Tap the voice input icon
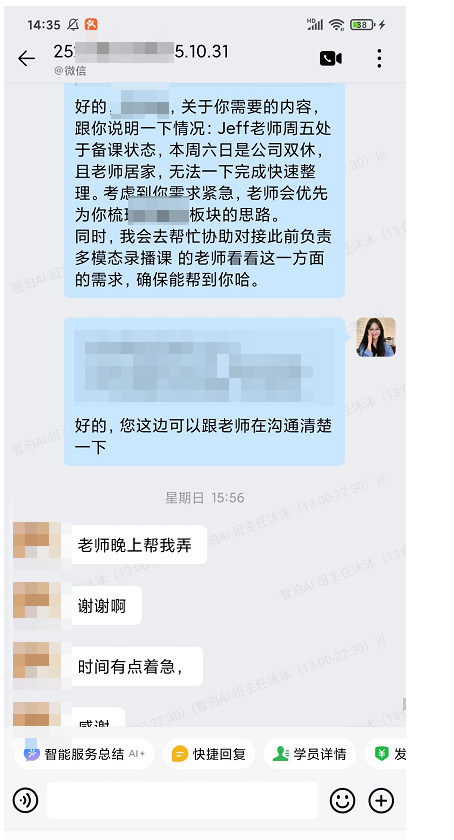Image resolution: width=454 pixels, height=840 pixels. coord(25,801)
